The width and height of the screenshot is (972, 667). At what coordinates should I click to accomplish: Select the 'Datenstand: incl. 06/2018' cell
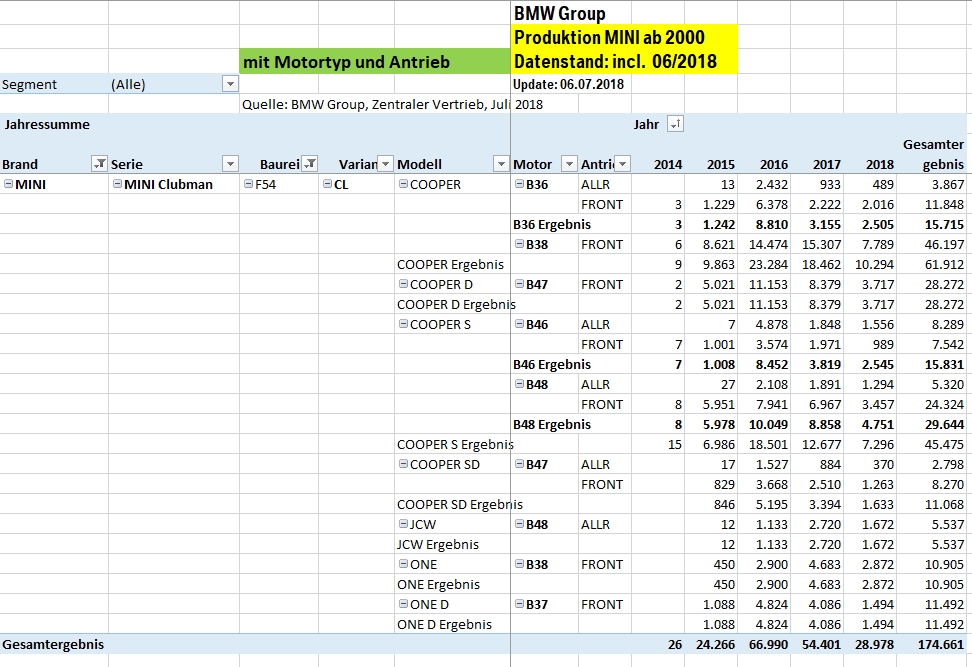624,61
